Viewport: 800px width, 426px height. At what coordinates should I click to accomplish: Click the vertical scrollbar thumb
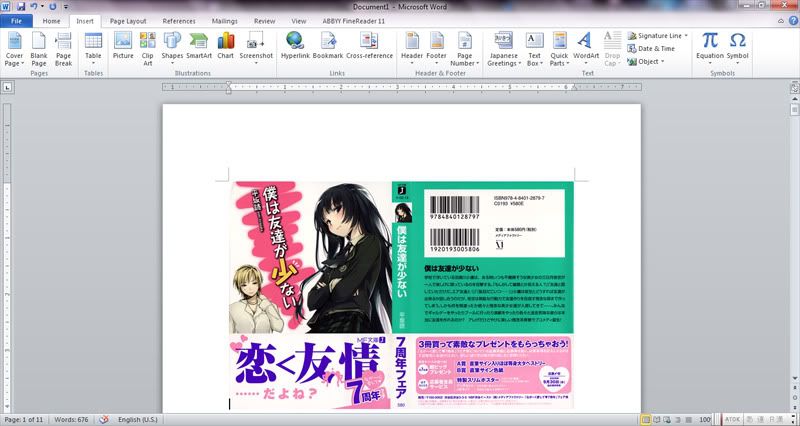pyautogui.click(x=794, y=109)
